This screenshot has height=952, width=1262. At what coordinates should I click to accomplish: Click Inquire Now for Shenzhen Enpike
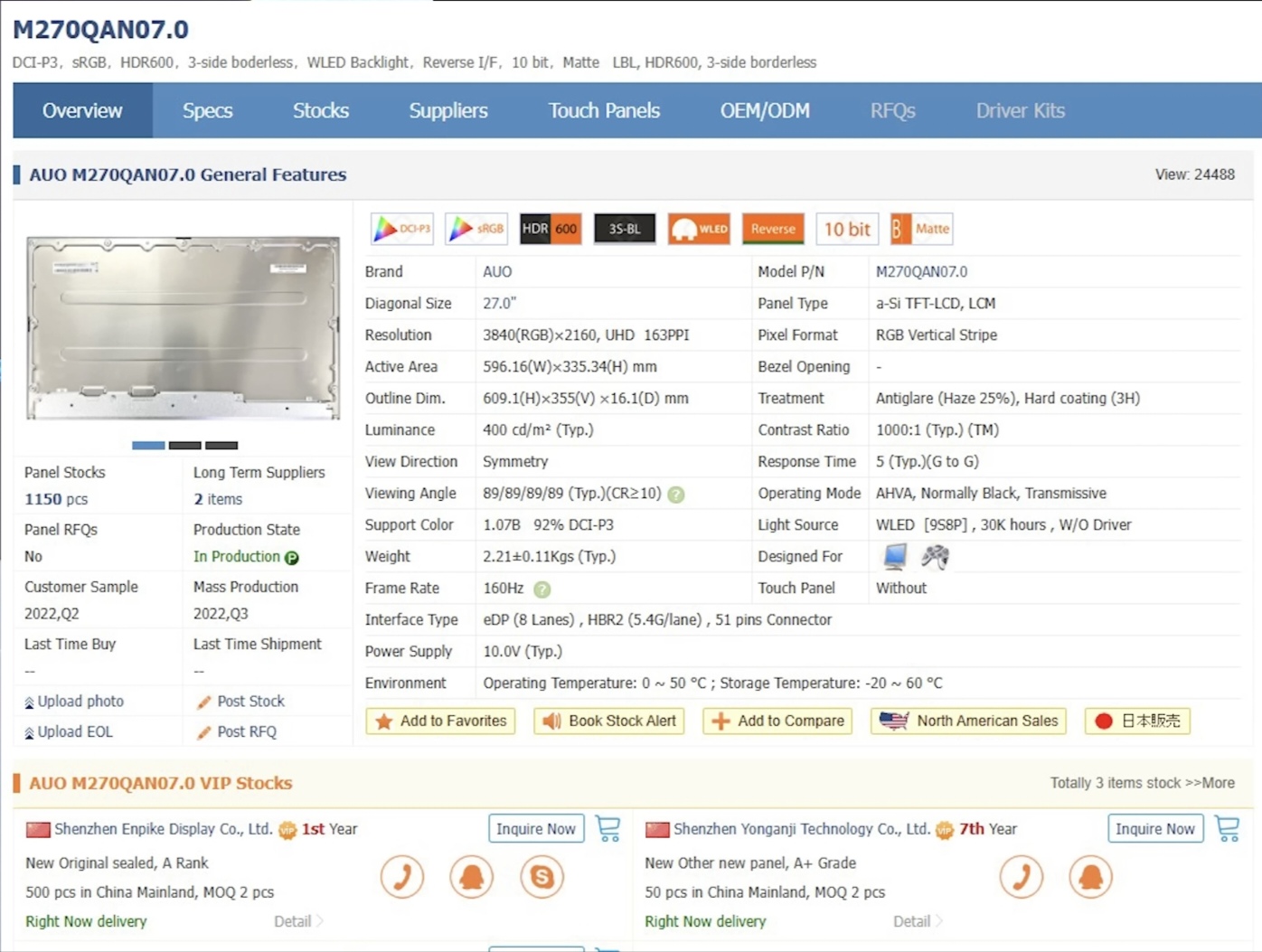(536, 828)
